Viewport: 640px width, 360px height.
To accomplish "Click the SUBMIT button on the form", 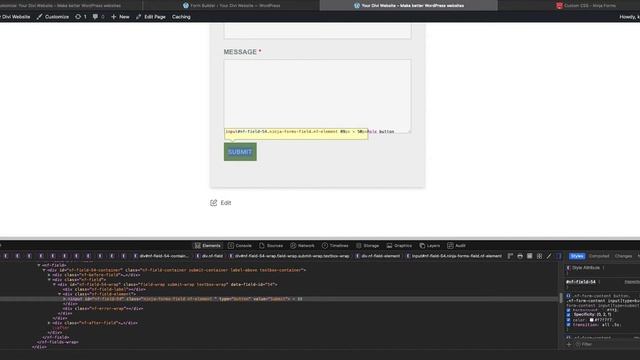I will click(x=240, y=152).
